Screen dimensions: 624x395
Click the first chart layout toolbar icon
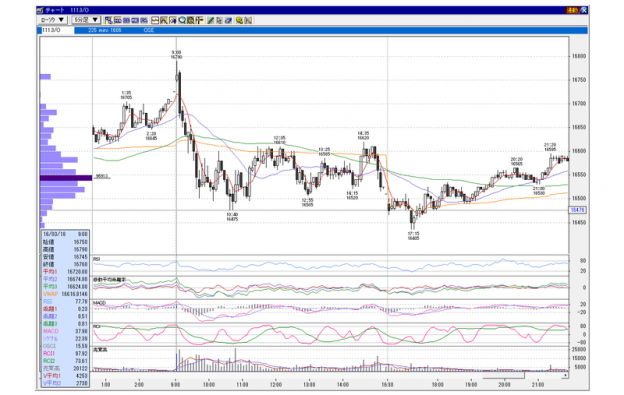(109, 20)
